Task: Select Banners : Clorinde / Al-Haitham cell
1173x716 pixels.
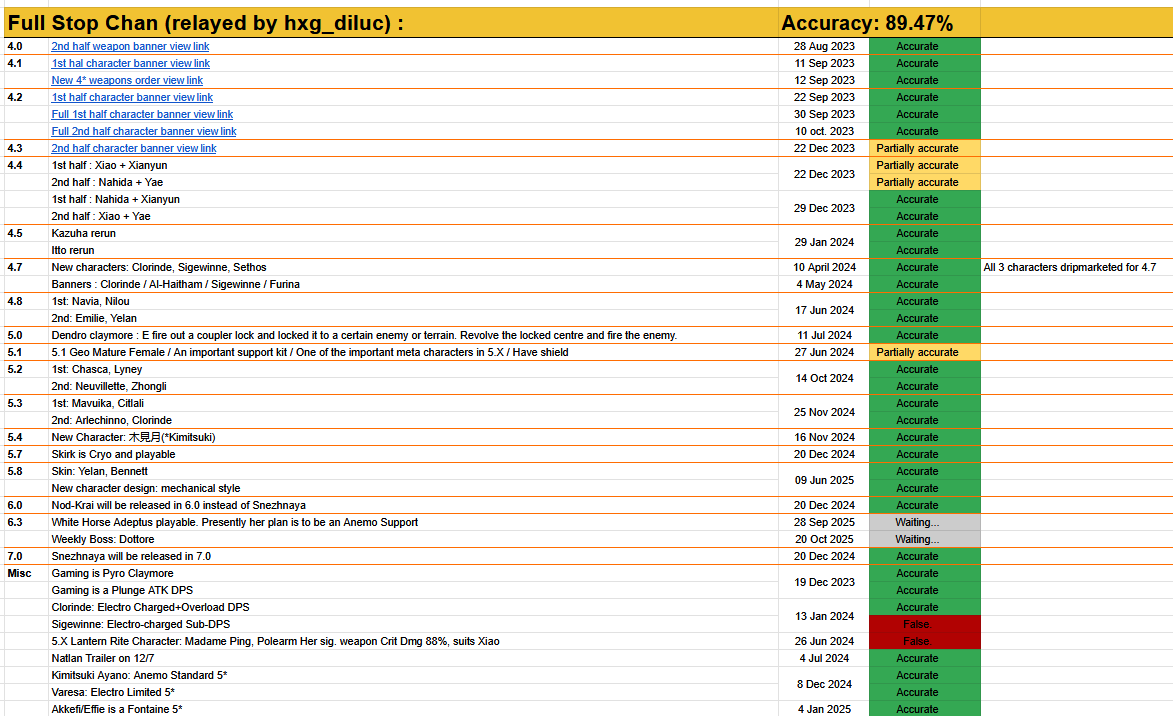Action: 413,284
